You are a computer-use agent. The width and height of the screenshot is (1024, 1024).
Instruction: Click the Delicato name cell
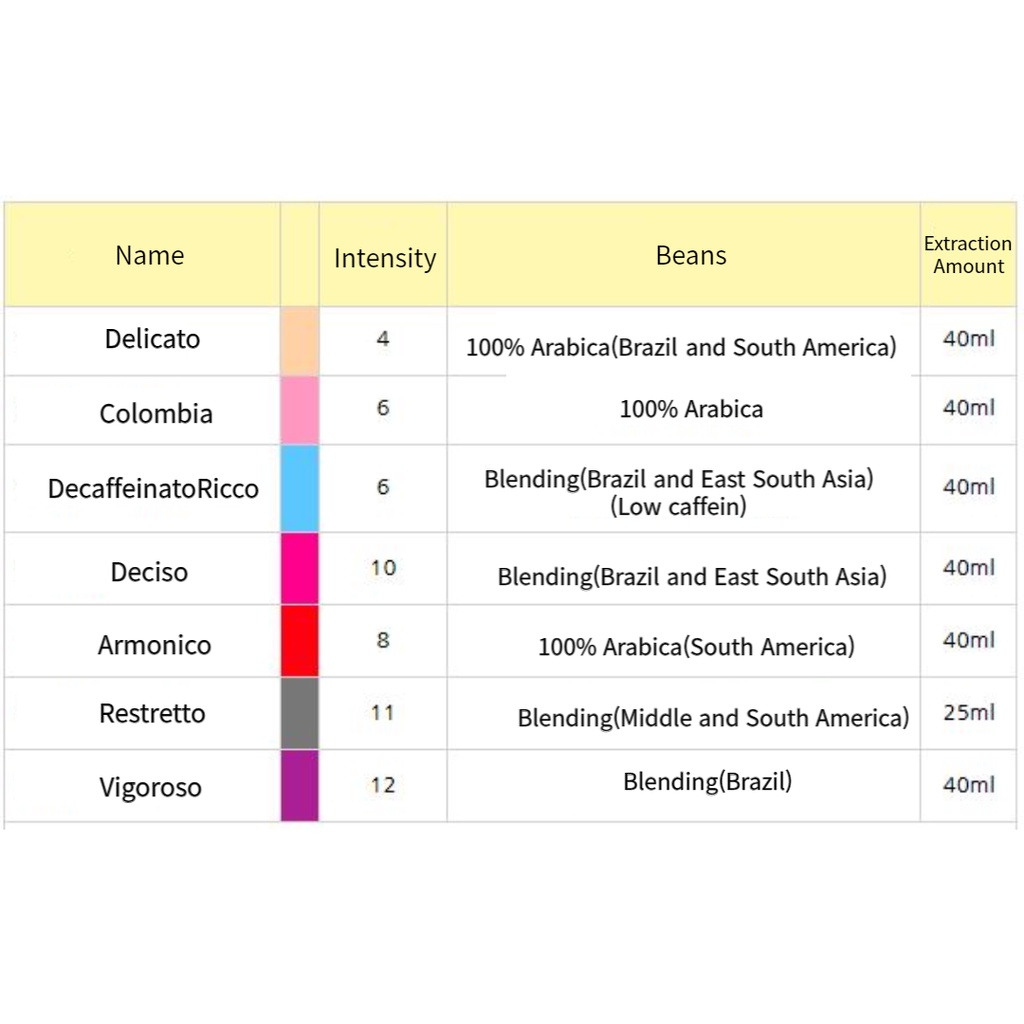point(152,339)
